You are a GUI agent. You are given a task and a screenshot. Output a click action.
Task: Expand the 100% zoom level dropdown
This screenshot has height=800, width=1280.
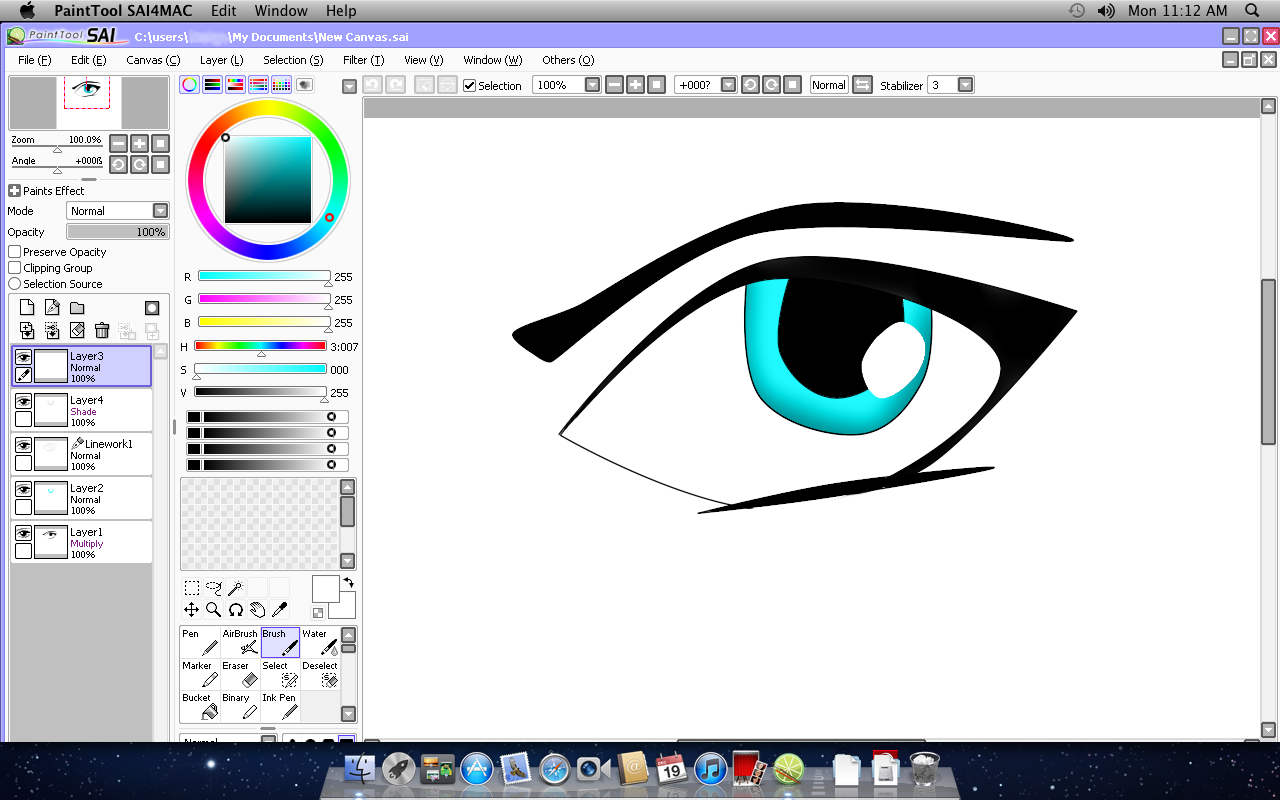(x=592, y=85)
